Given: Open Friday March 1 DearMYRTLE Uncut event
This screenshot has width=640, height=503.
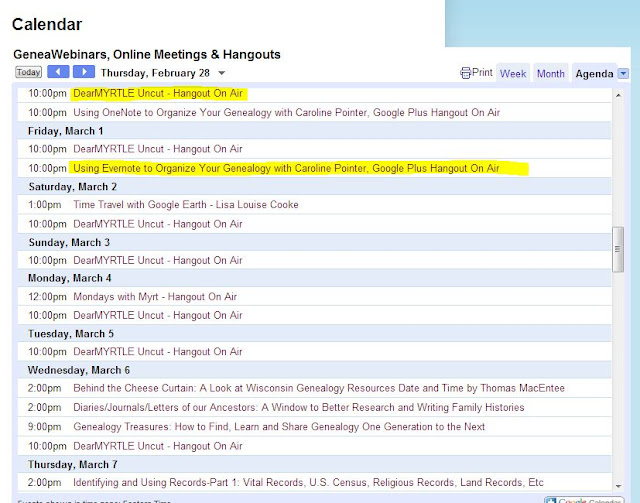Looking at the screenshot, I should tap(158, 149).
